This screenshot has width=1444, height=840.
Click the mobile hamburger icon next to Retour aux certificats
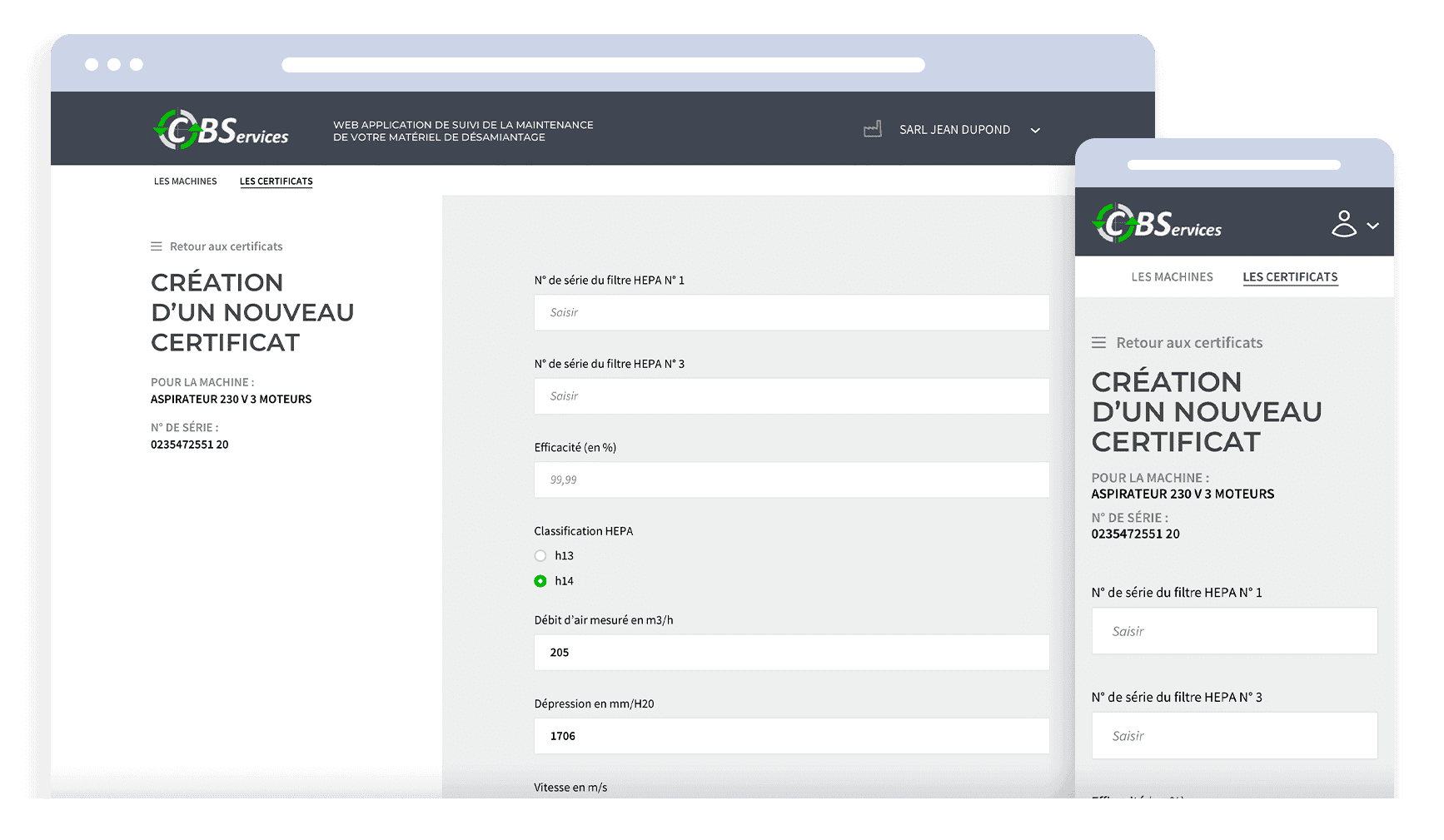[1098, 342]
